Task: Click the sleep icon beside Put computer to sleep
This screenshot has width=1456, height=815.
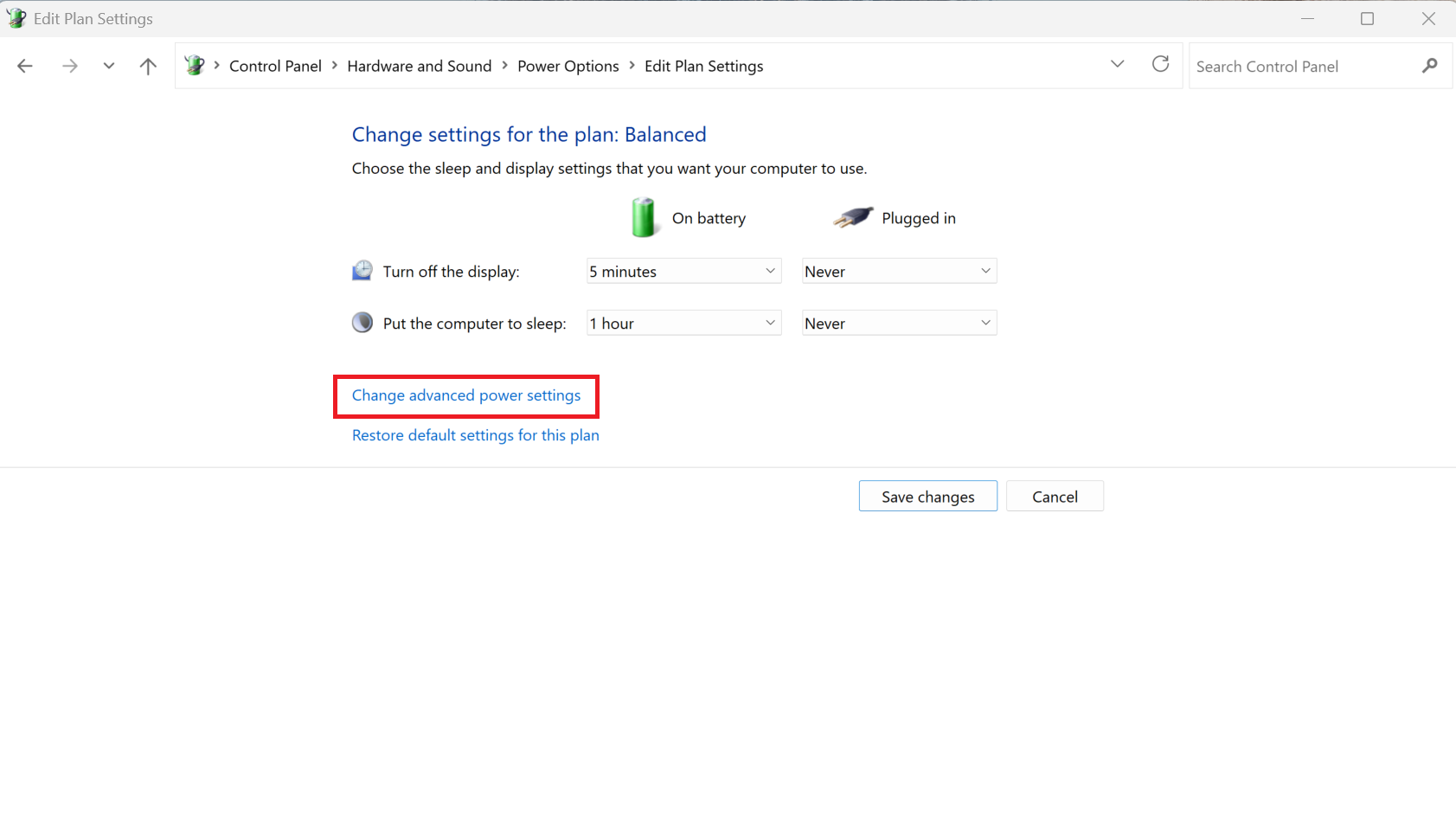Action: point(362,322)
